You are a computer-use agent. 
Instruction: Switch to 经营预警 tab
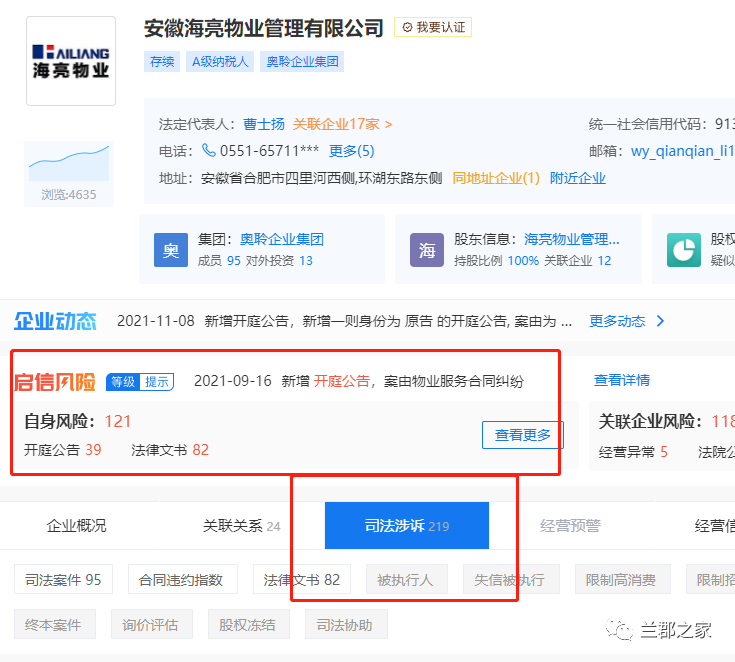(x=570, y=526)
